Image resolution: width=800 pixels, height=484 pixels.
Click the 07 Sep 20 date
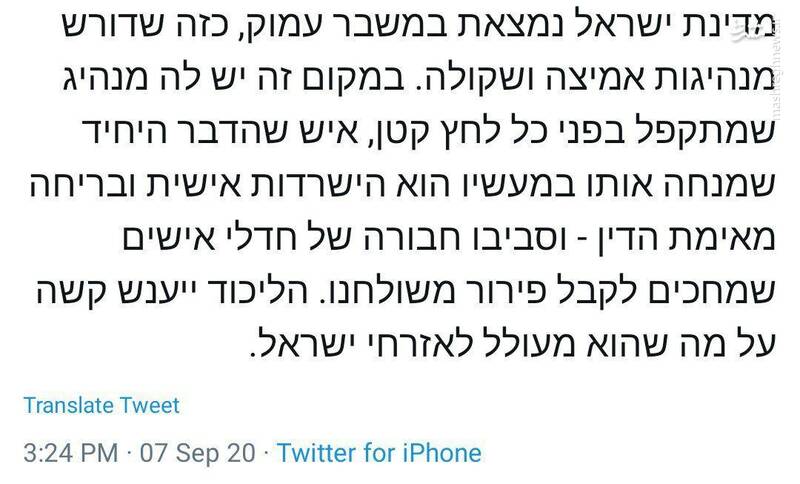pyautogui.click(x=198, y=453)
